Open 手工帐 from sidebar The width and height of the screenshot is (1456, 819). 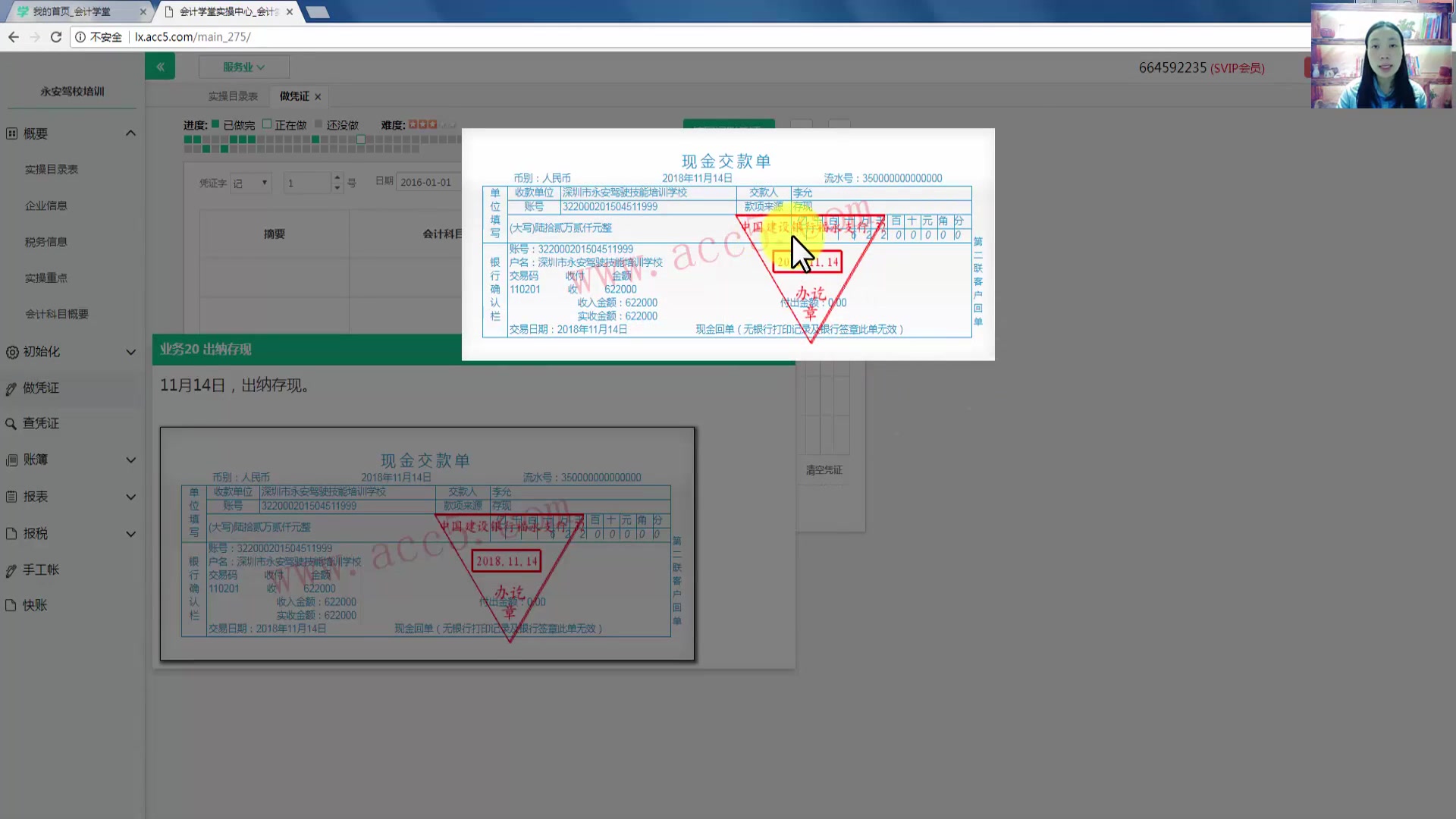(40, 570)
